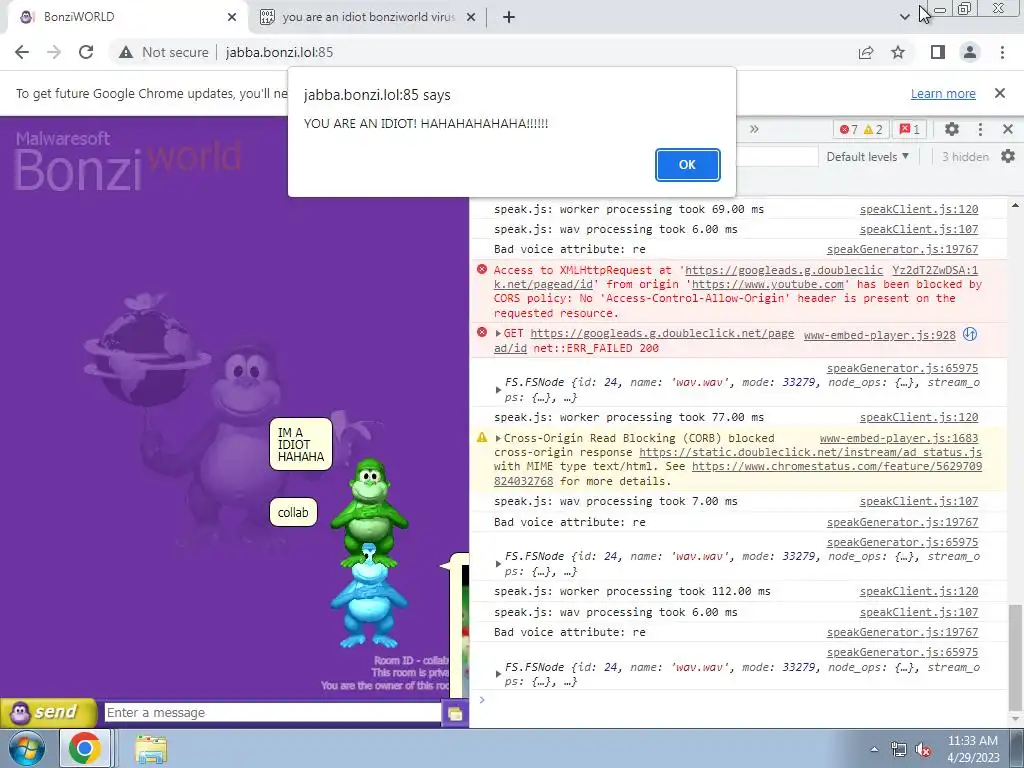1024x768 pixels.
Task: Open the tab search dropdown arrow
Action: point(904,17)
